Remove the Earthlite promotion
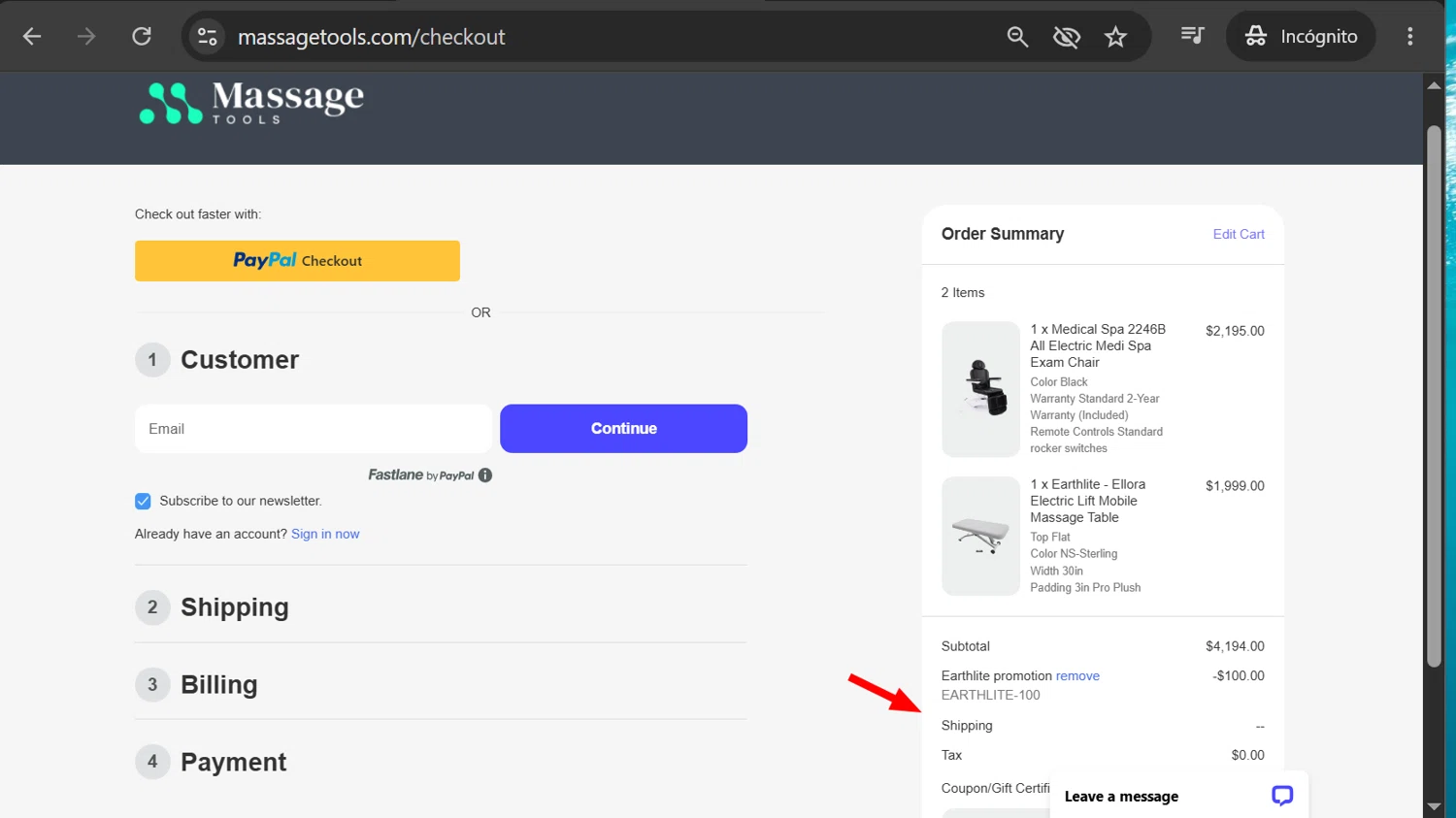 (1077, 675)
